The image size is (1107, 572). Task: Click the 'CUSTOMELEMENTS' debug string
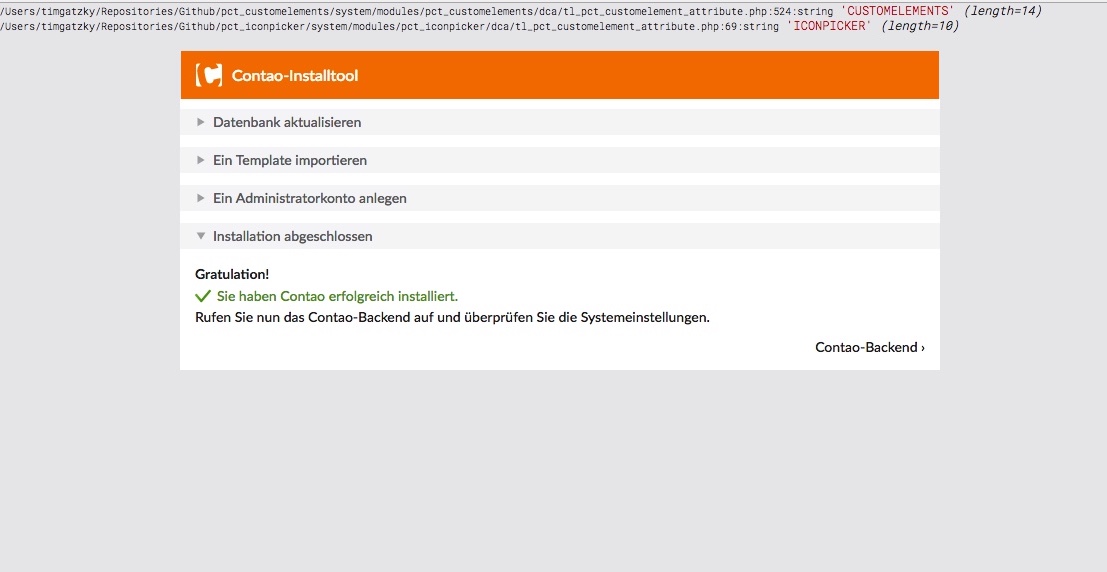(896, 11)
